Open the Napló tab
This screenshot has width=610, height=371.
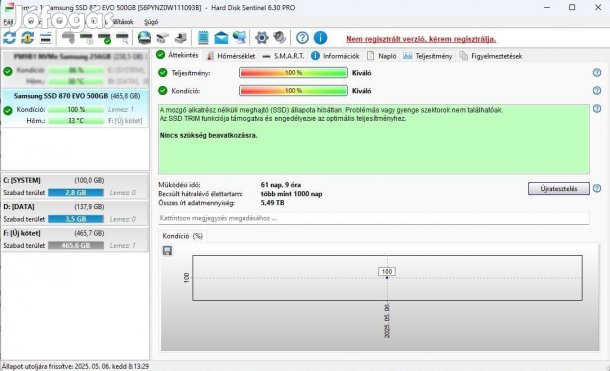[382, 56]
